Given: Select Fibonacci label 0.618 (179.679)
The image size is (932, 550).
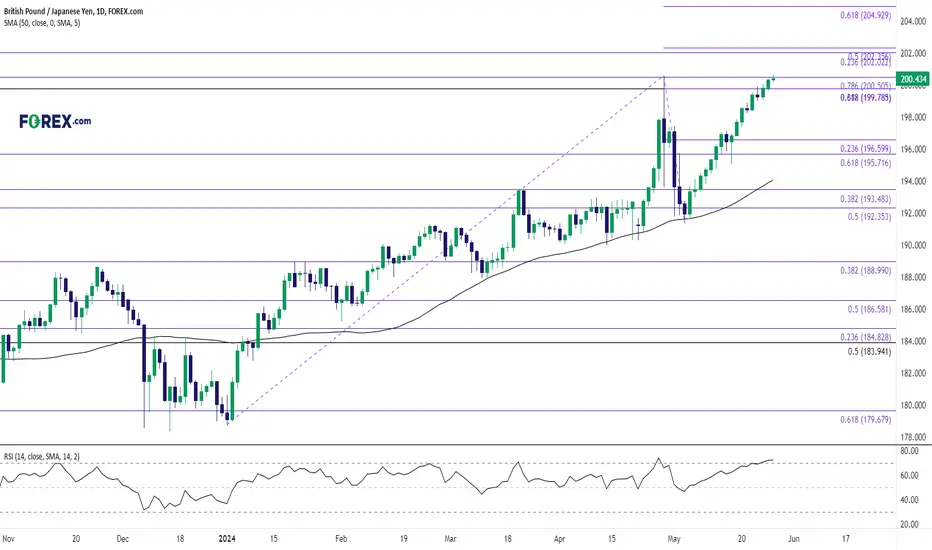Looking at the screenshot, I should pos(865,420).
